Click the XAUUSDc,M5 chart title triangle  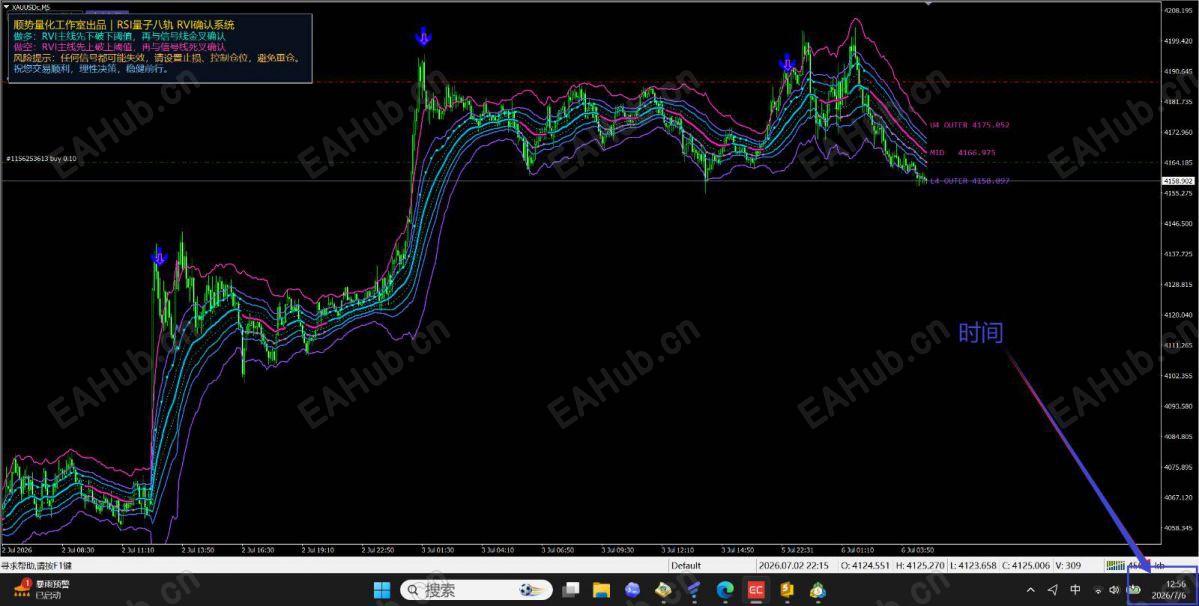[6, 6]
